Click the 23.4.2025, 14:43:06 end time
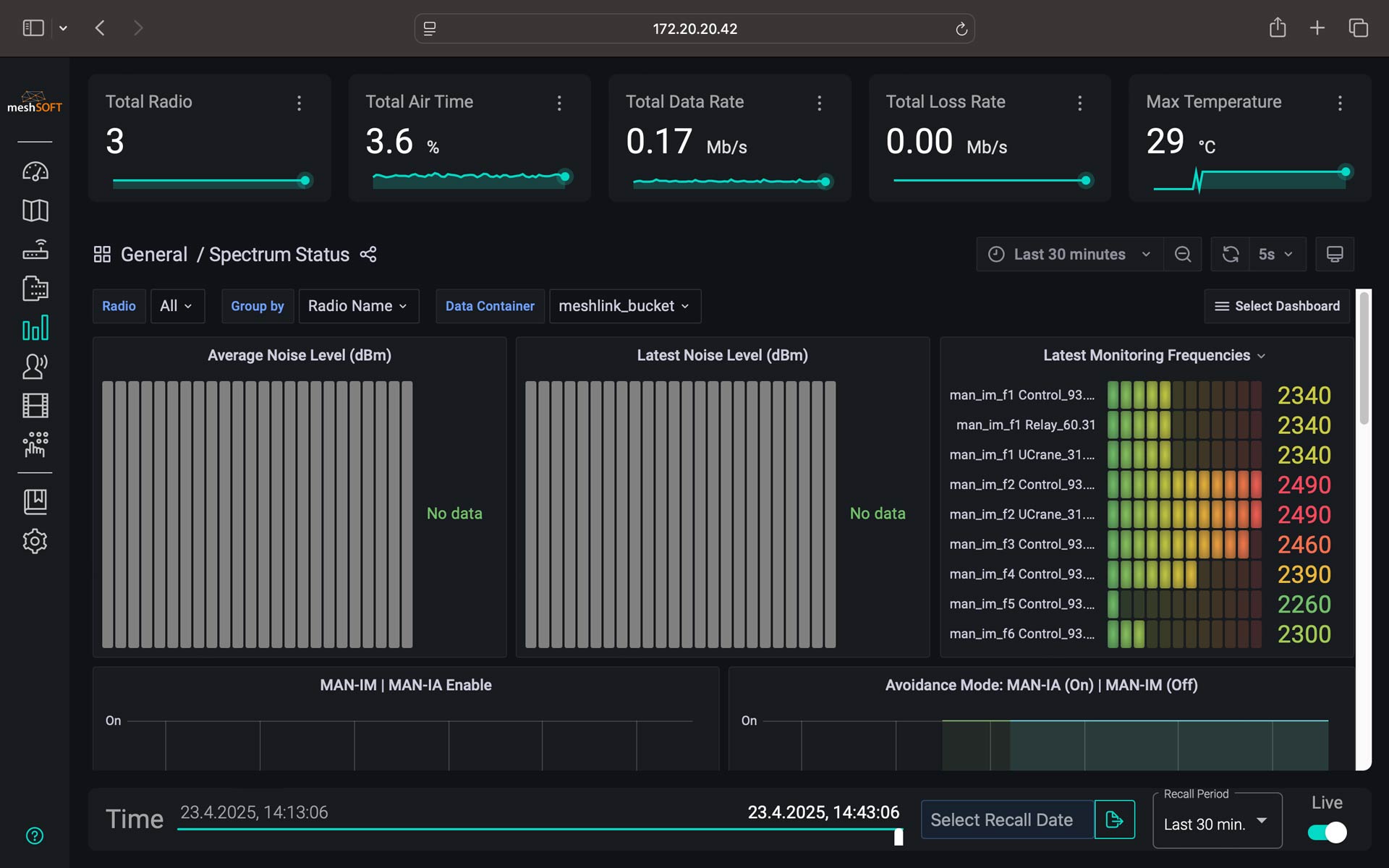Screen dimensions: 1389x868 tap(823, 812)
